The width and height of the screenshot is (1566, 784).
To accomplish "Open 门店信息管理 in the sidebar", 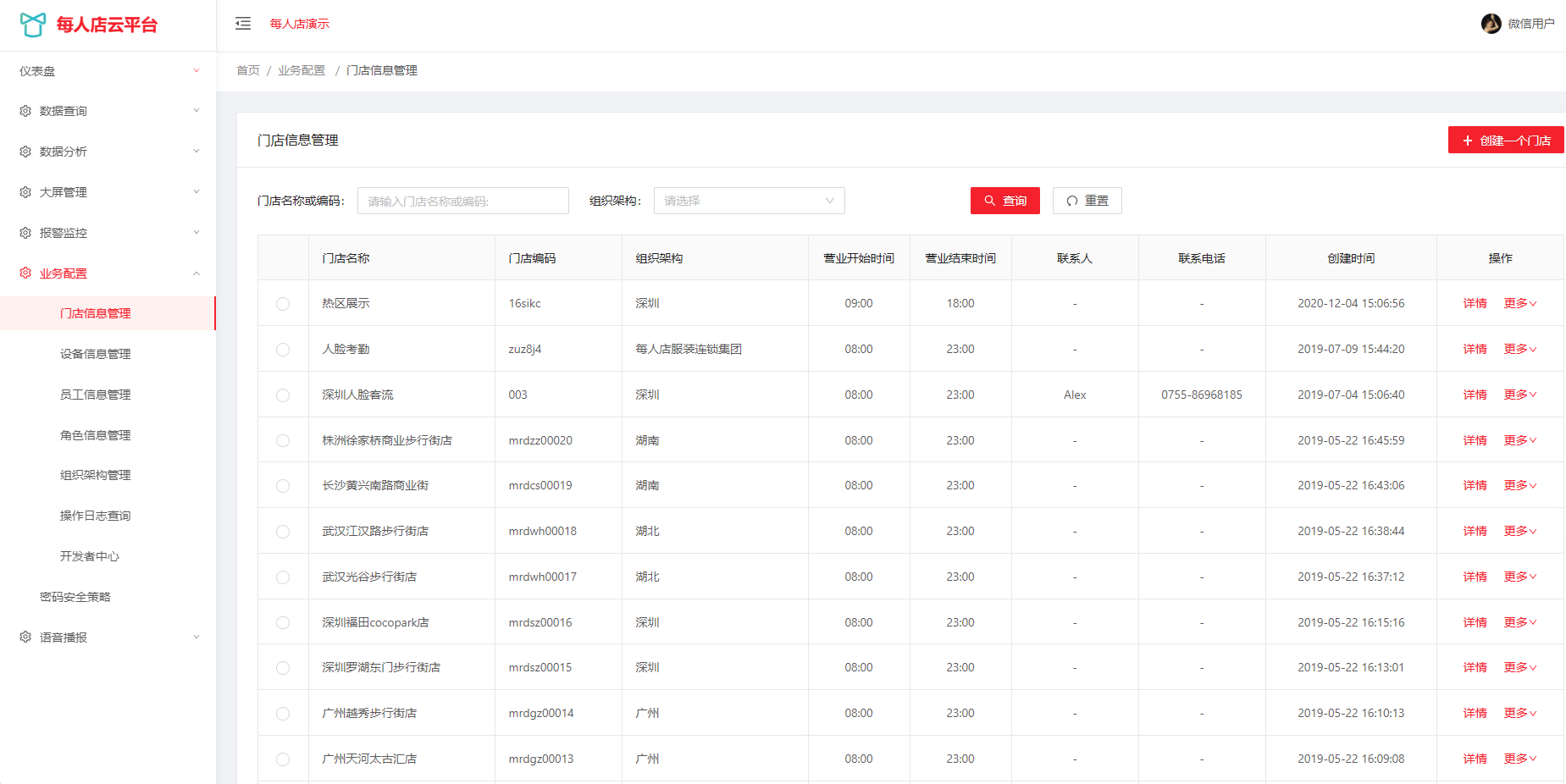I will (108, 313).
